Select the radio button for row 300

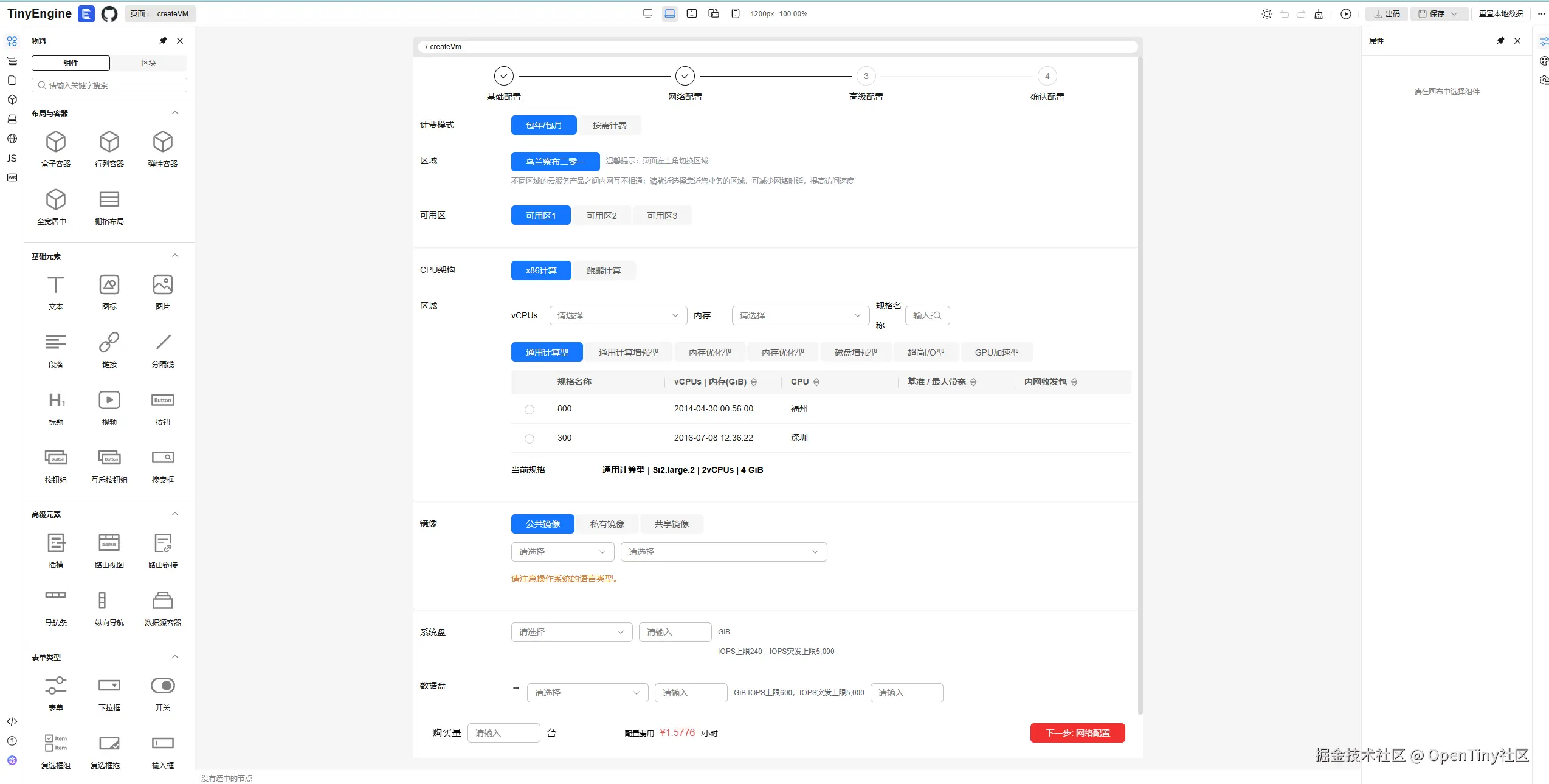coord(530,438)
